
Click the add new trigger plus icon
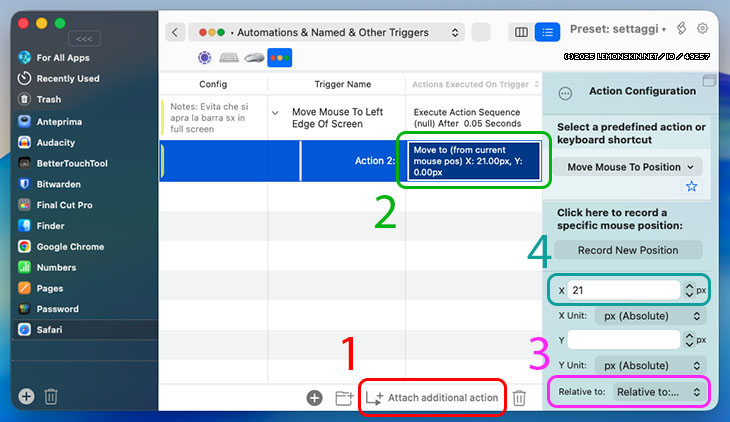(x=314, y=398)
